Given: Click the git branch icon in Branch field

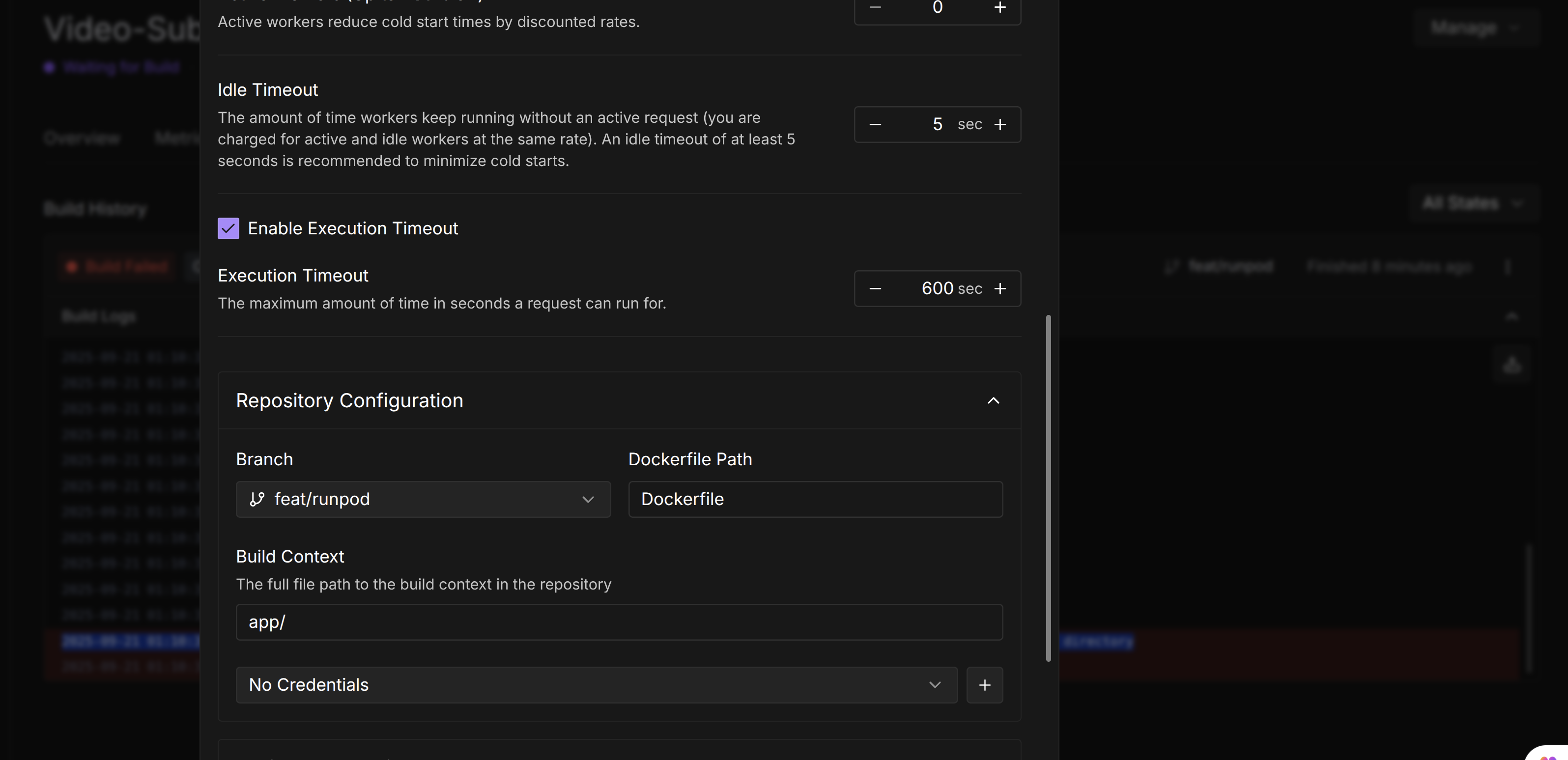Looking at the screenshot, I should click(x=257, y=499).
